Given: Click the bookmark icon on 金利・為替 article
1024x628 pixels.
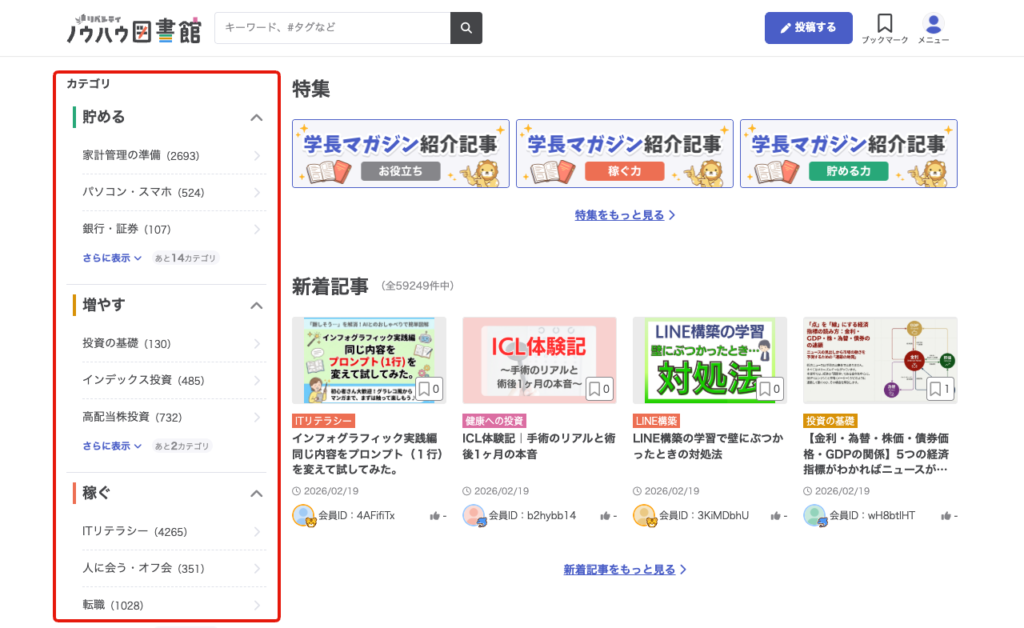Looking at the screenshot, I should pos(938,388).
